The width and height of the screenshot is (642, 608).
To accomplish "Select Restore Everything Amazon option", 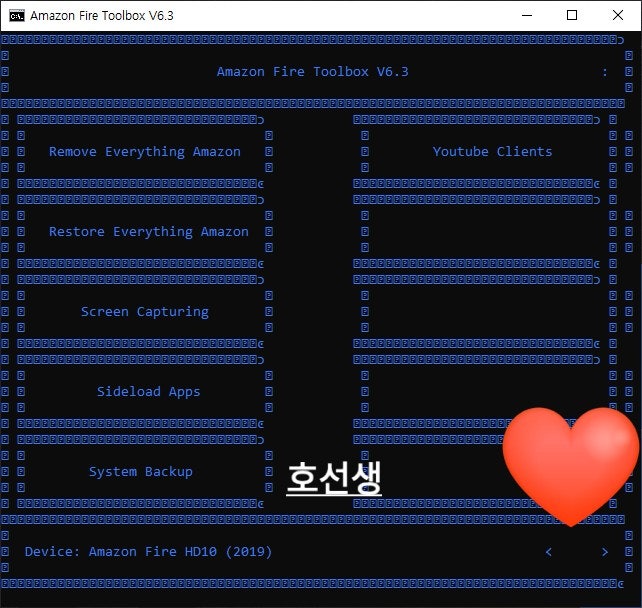I will tap(149, 232).
